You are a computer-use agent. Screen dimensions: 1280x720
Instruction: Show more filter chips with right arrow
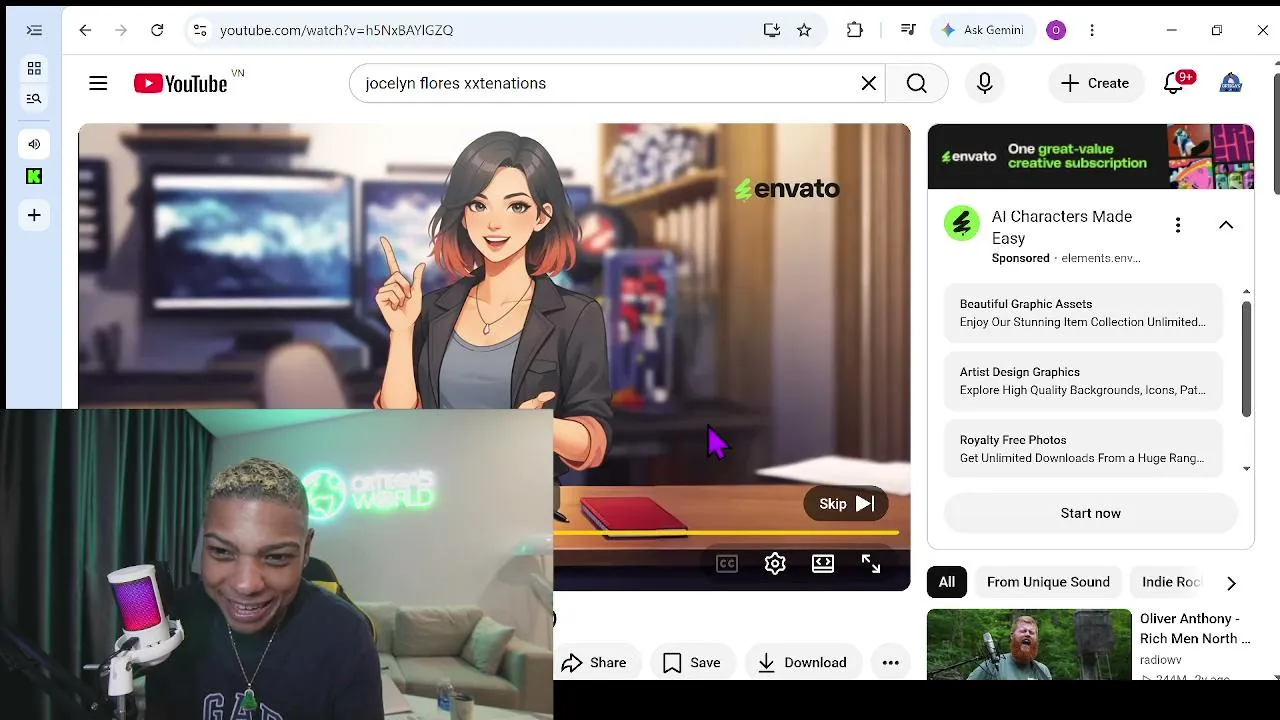click(x=1231, y=583)
